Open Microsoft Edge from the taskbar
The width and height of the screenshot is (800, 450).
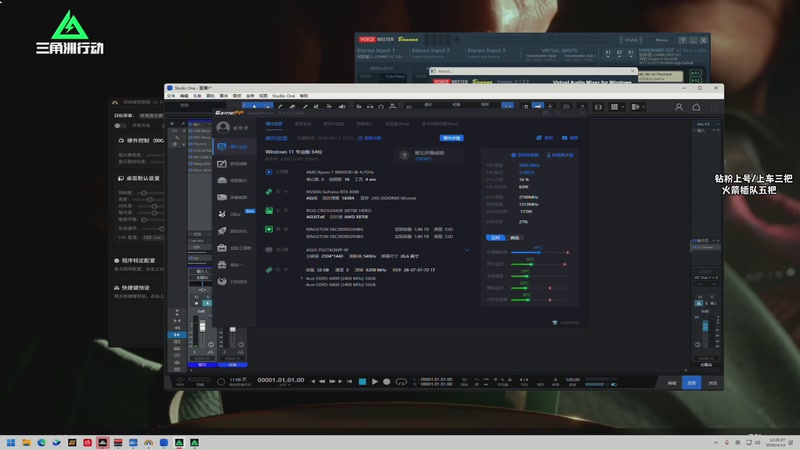click(x=41, y=442)
